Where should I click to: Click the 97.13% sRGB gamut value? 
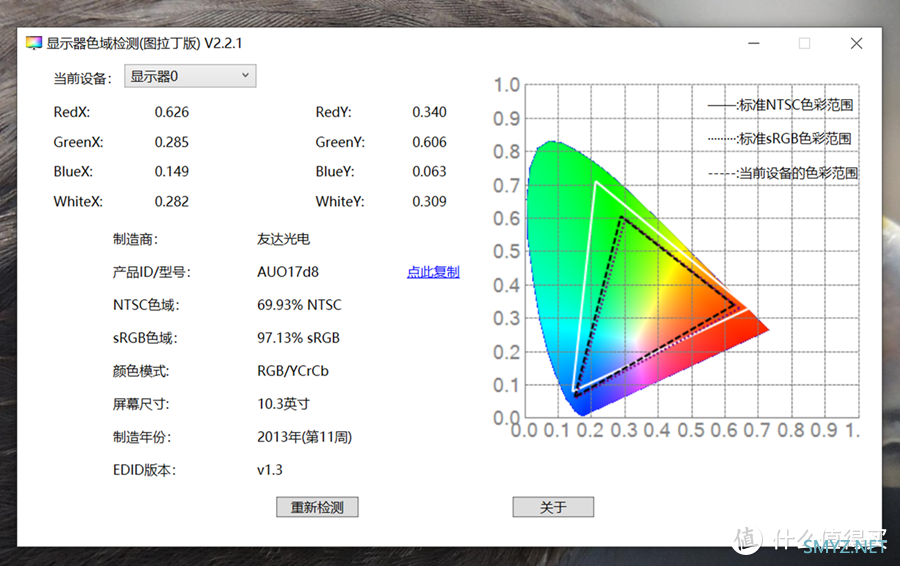298,338
